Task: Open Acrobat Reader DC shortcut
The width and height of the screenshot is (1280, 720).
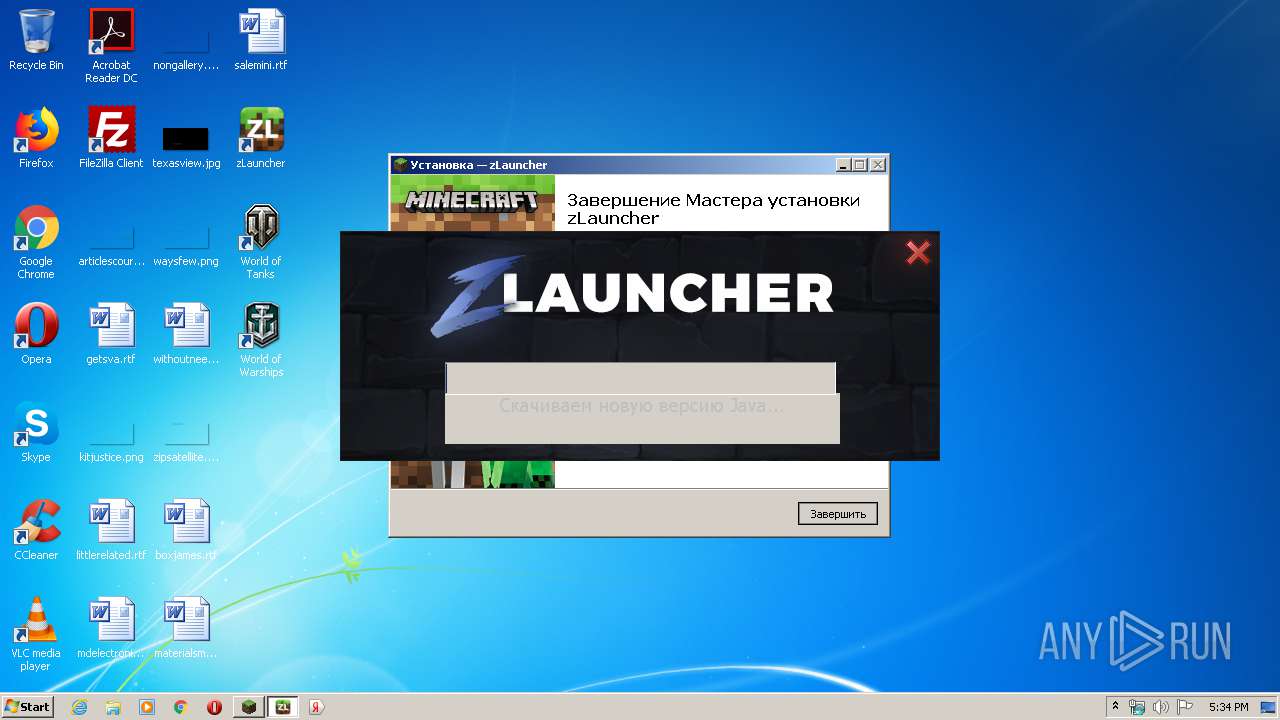Action: click(111, 46)
